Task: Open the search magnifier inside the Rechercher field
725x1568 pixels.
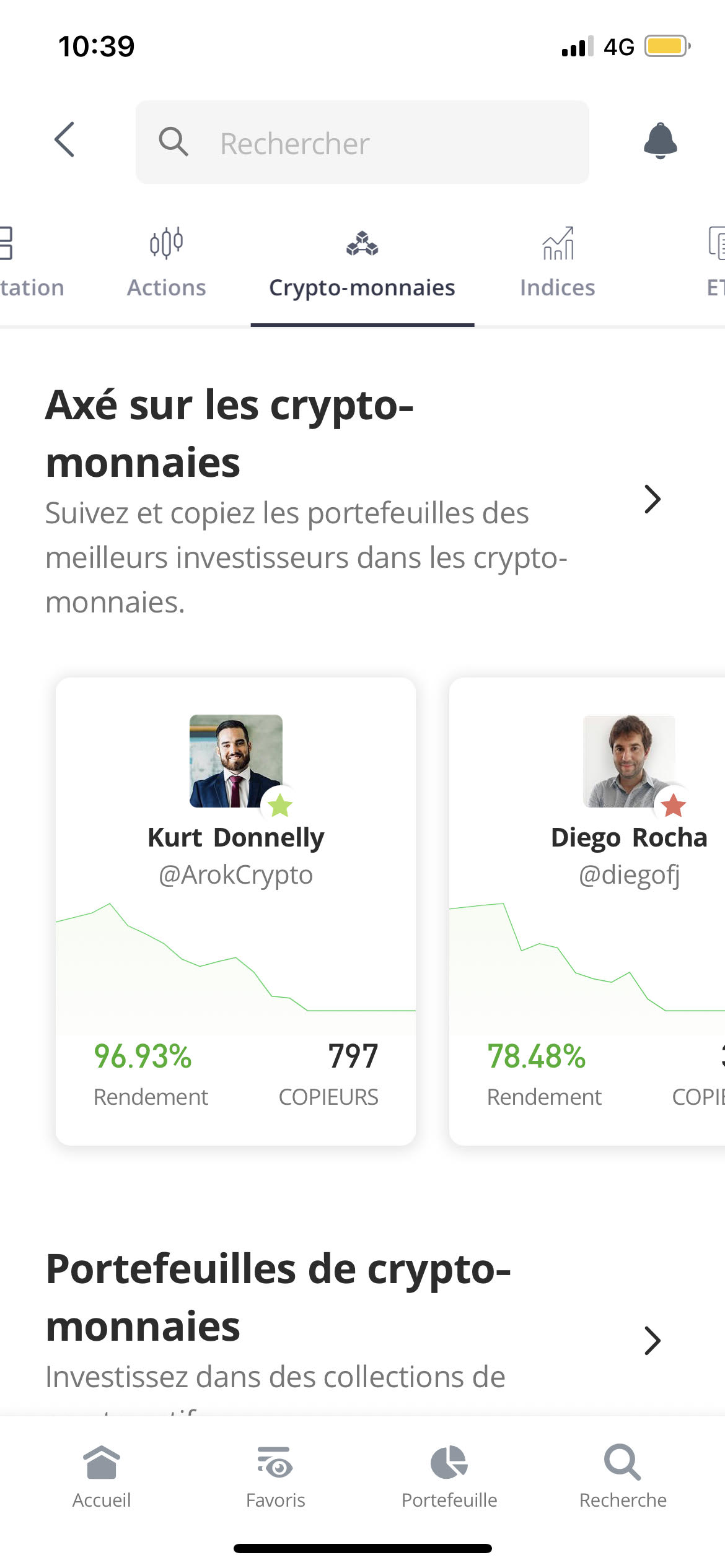Action: [174, 141]
